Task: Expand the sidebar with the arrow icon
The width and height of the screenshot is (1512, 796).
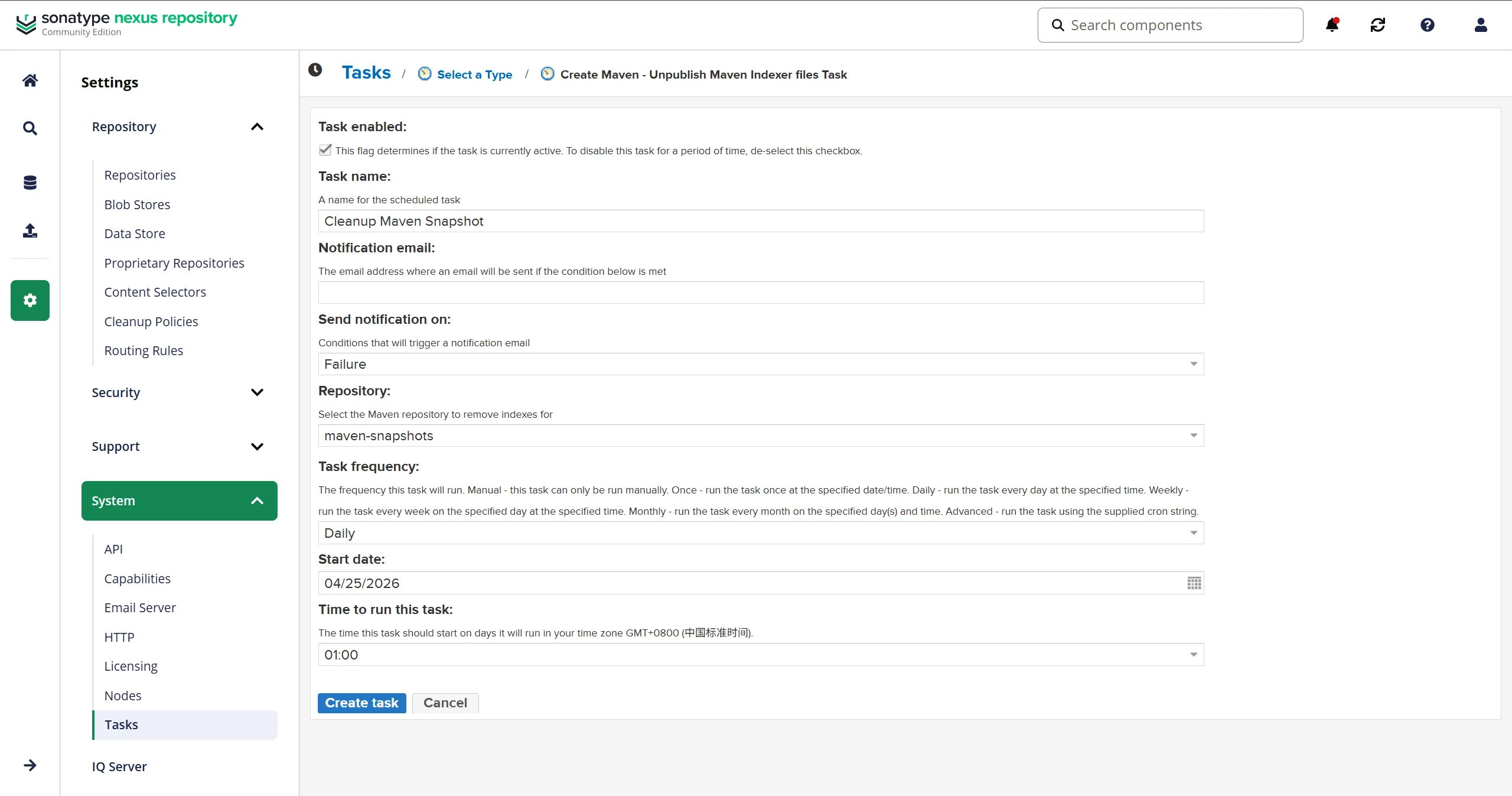Action: (x=30, y=765)
